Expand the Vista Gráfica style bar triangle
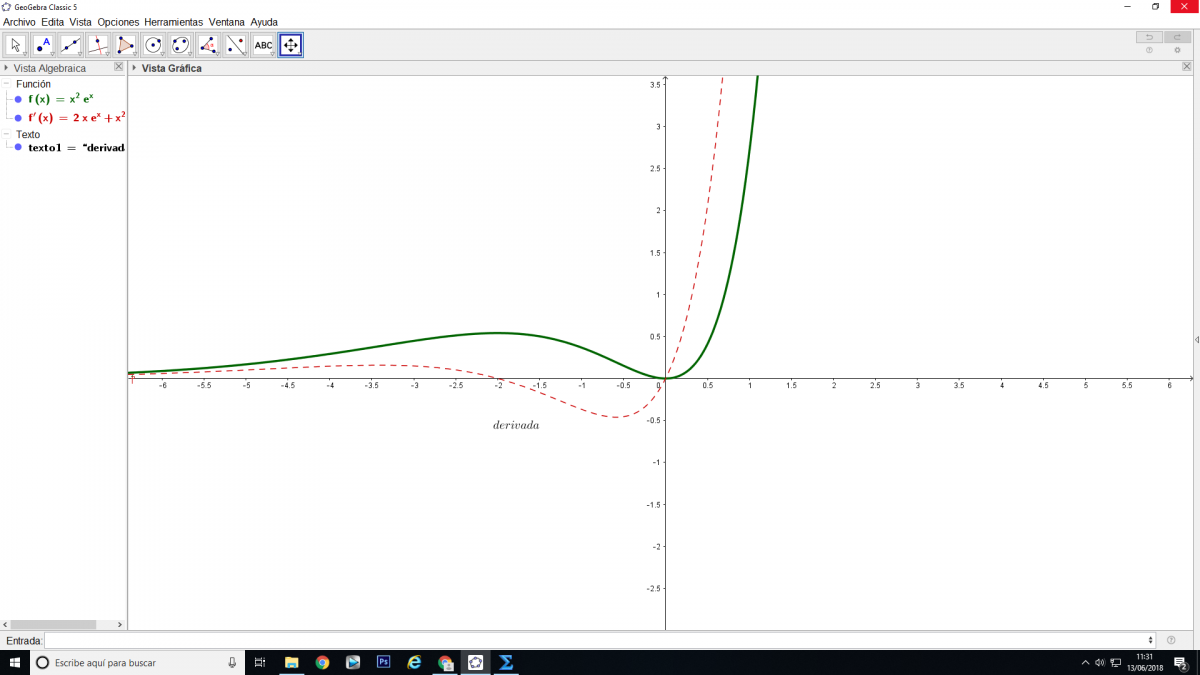This screenshot has height=675, width=1200. pyautogui.click(x=135, y=68)
